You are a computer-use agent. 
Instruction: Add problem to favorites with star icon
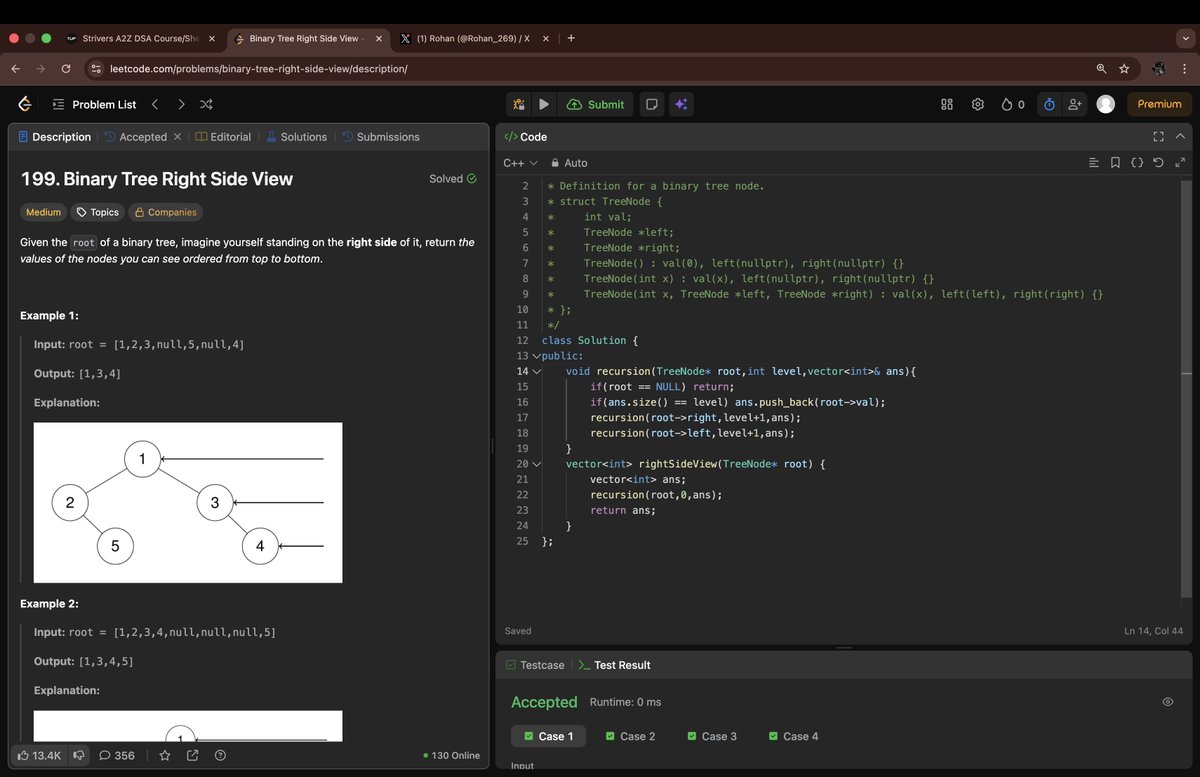click(x=165, y=755)
